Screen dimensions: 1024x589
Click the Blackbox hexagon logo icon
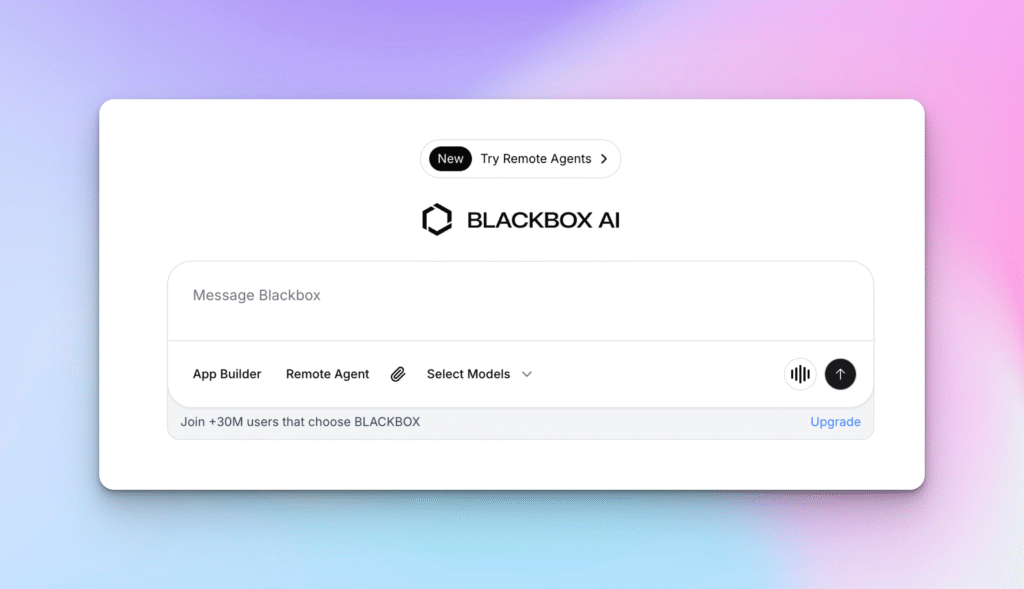coord(437,220)
